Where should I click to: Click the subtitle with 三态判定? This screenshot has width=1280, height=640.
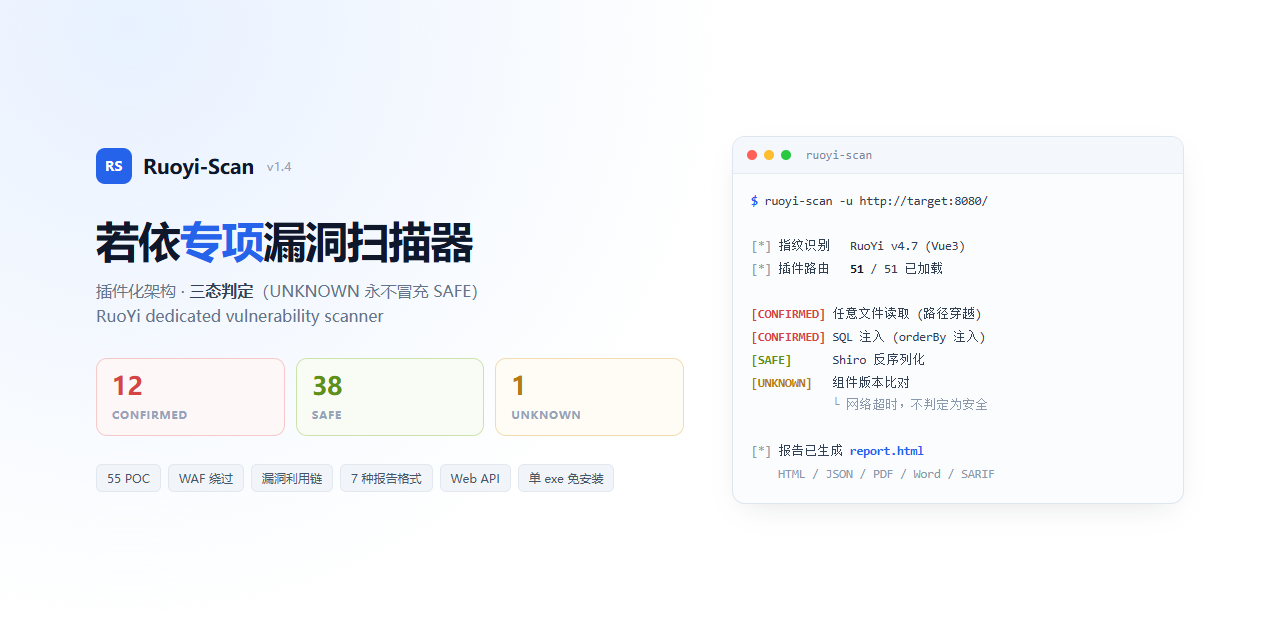click(287, 291)
